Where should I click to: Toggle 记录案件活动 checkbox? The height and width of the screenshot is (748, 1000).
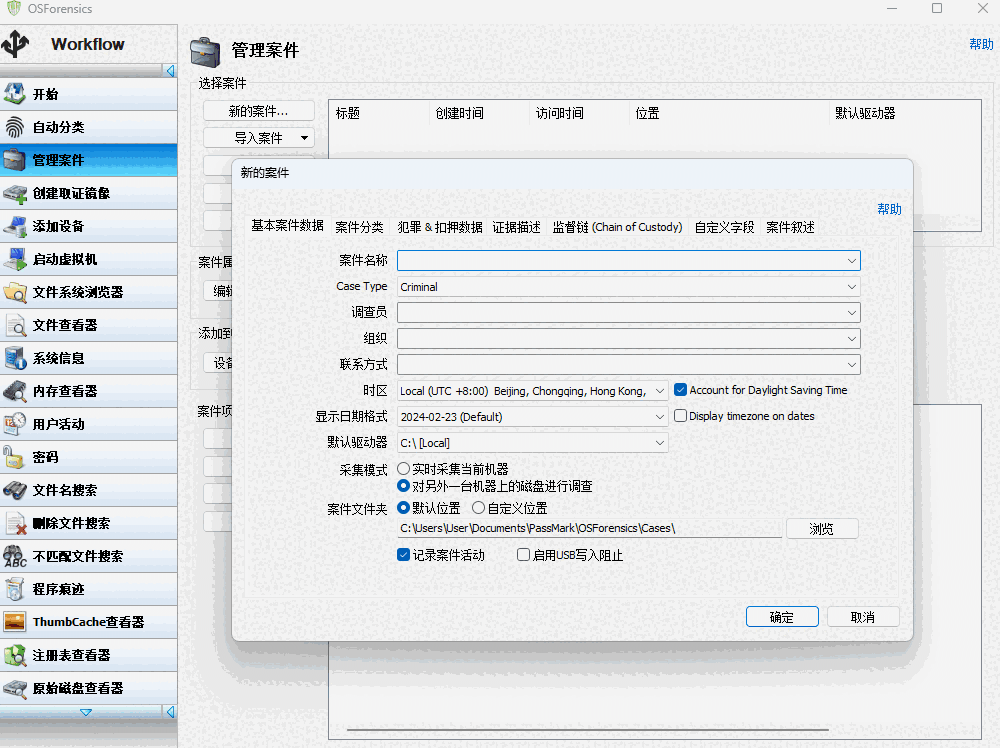click(x=403, y=555)
